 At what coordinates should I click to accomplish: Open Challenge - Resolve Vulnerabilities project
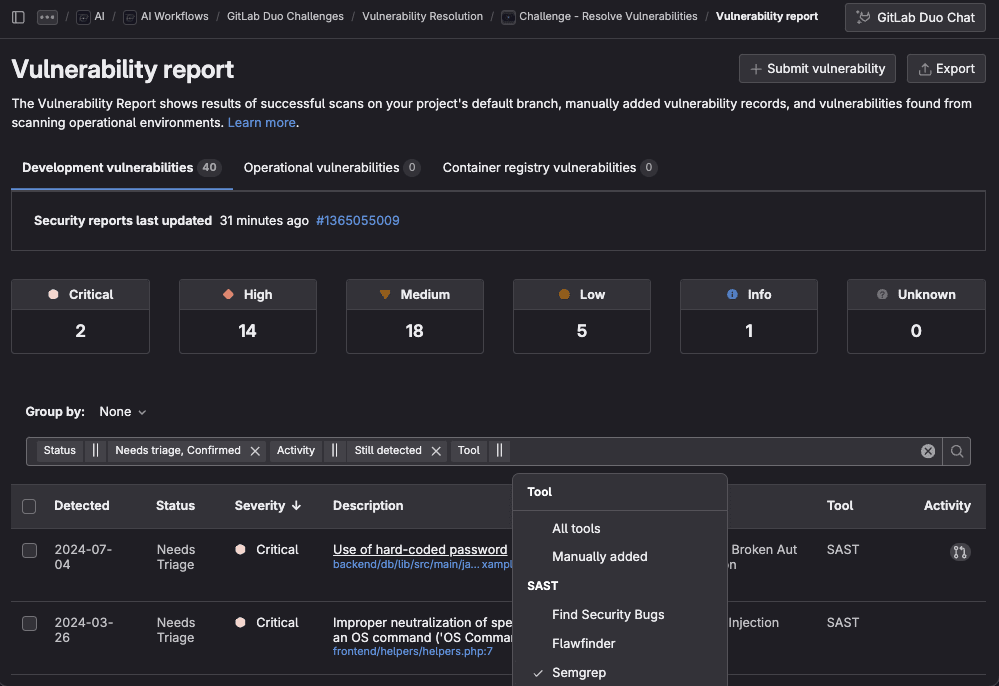[x=600, y=17]
